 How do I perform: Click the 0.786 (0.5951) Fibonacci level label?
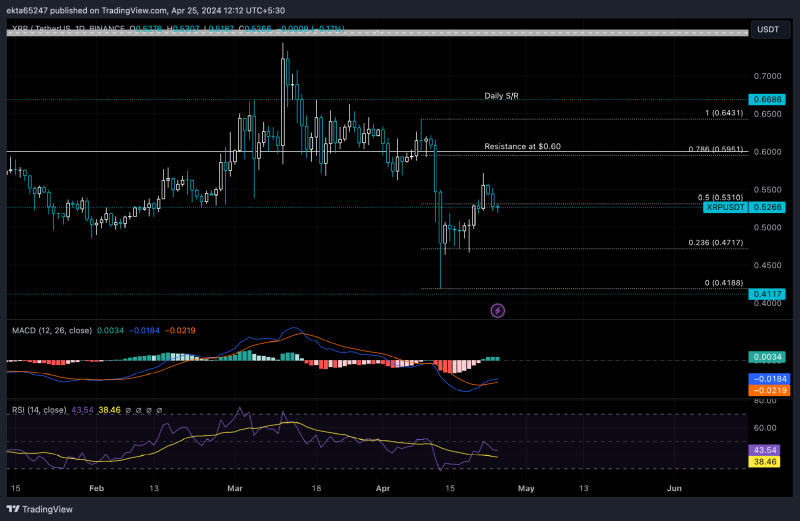point(715,149)
